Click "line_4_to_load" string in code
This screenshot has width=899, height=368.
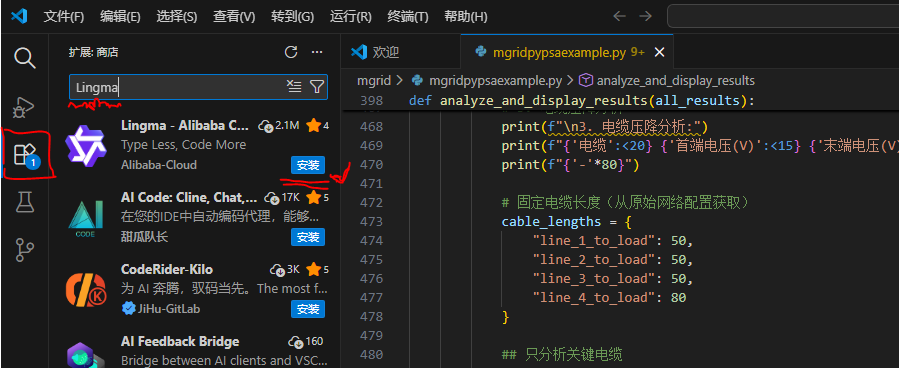tap(593, 297)
